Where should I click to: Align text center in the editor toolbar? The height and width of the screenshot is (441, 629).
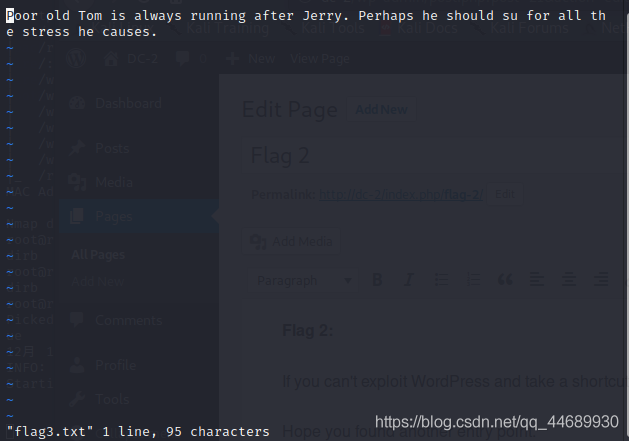[569, 280]
